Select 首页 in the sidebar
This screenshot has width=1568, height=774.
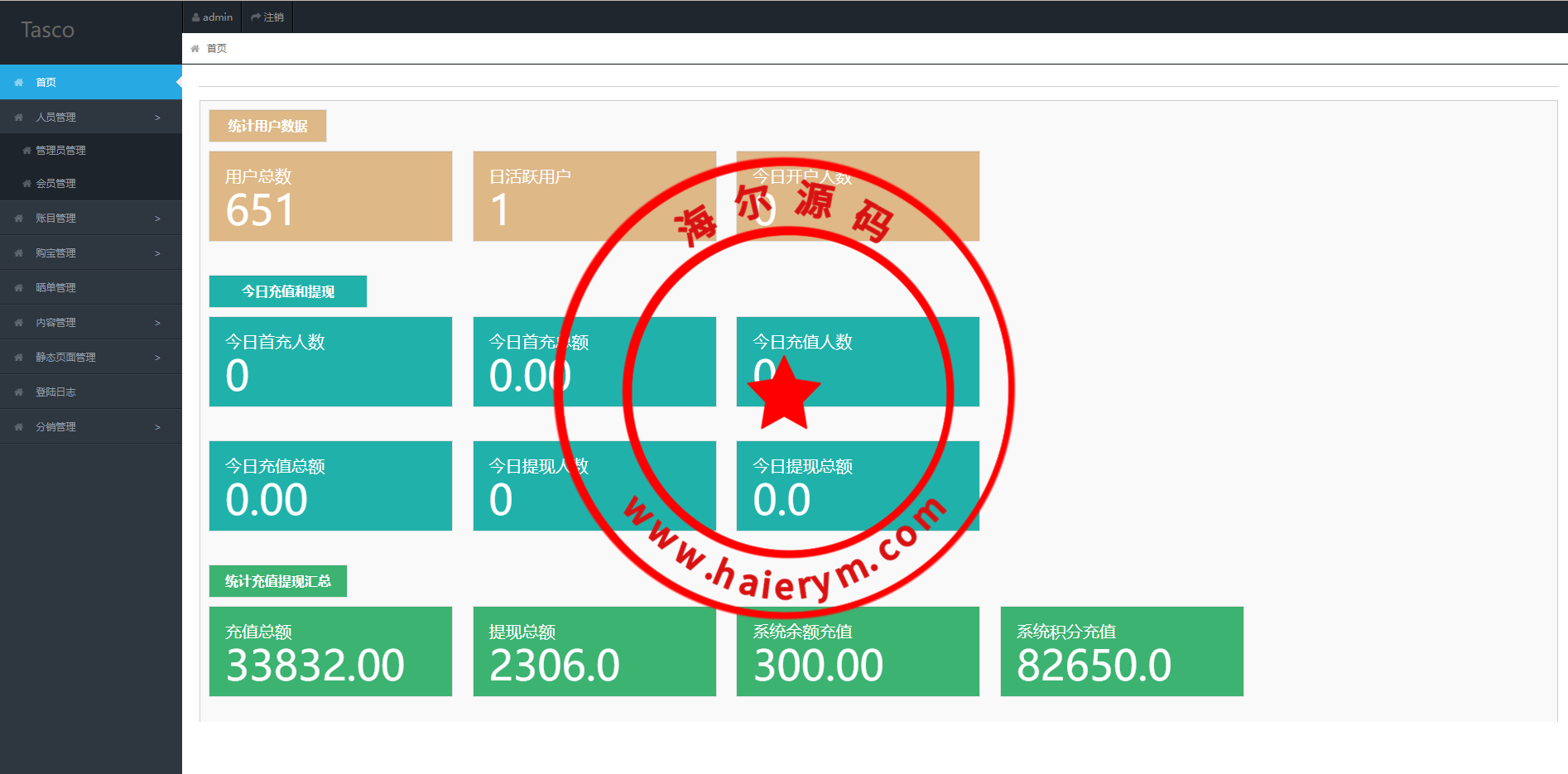pyautogui.click(x=46, y=83)
